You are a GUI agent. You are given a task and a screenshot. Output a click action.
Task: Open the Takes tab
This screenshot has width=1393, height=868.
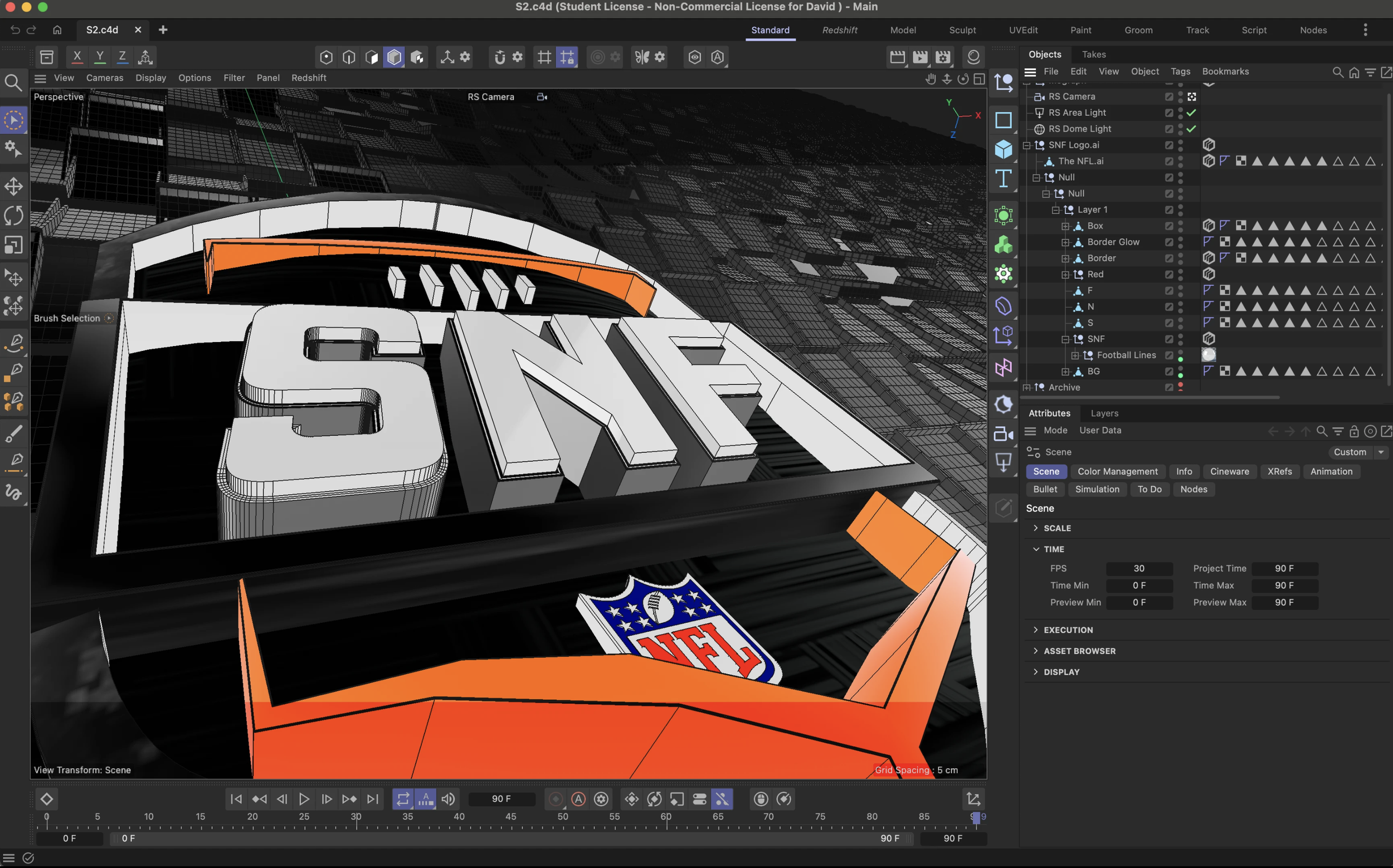click(1093, 54)
